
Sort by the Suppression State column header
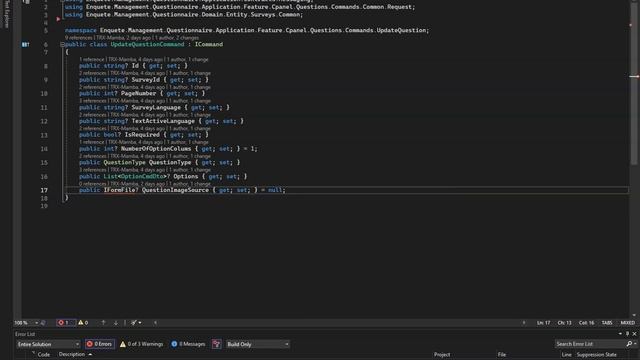pyautogui.click(x=596, y=355)
